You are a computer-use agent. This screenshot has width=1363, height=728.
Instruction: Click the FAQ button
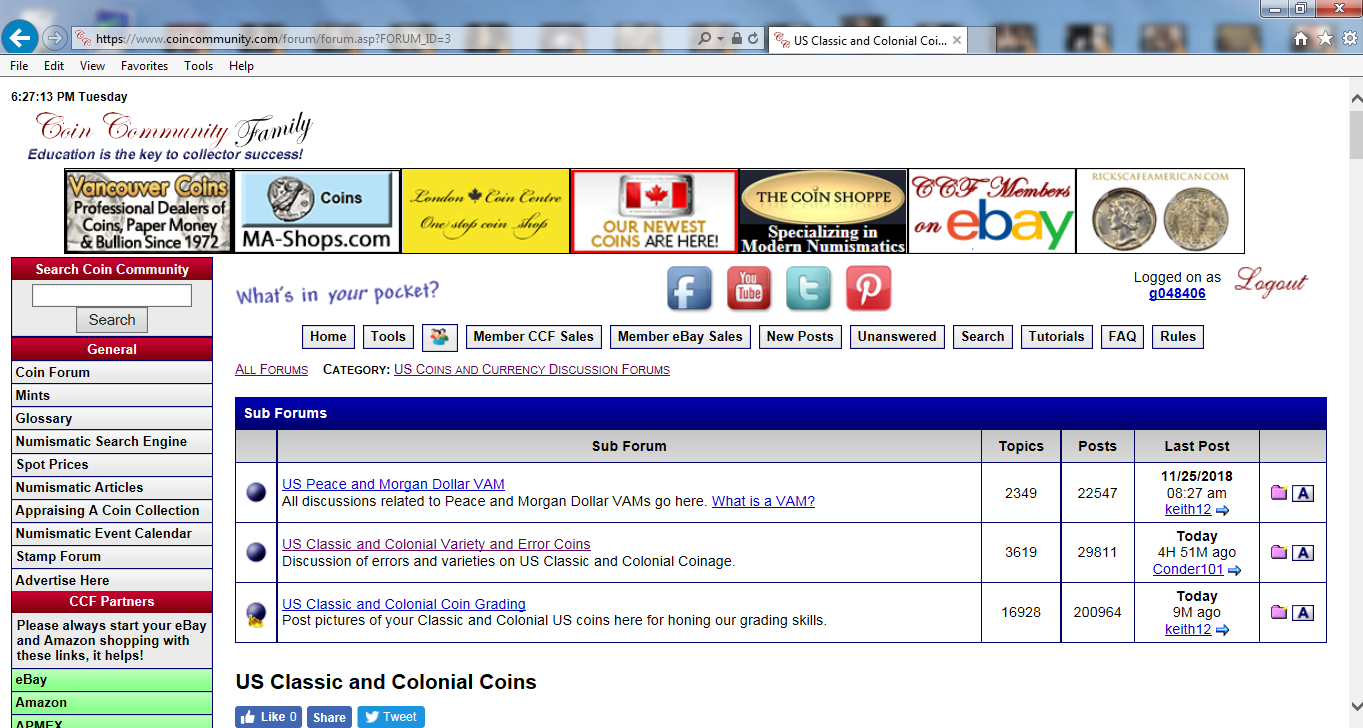point(1123,337)
